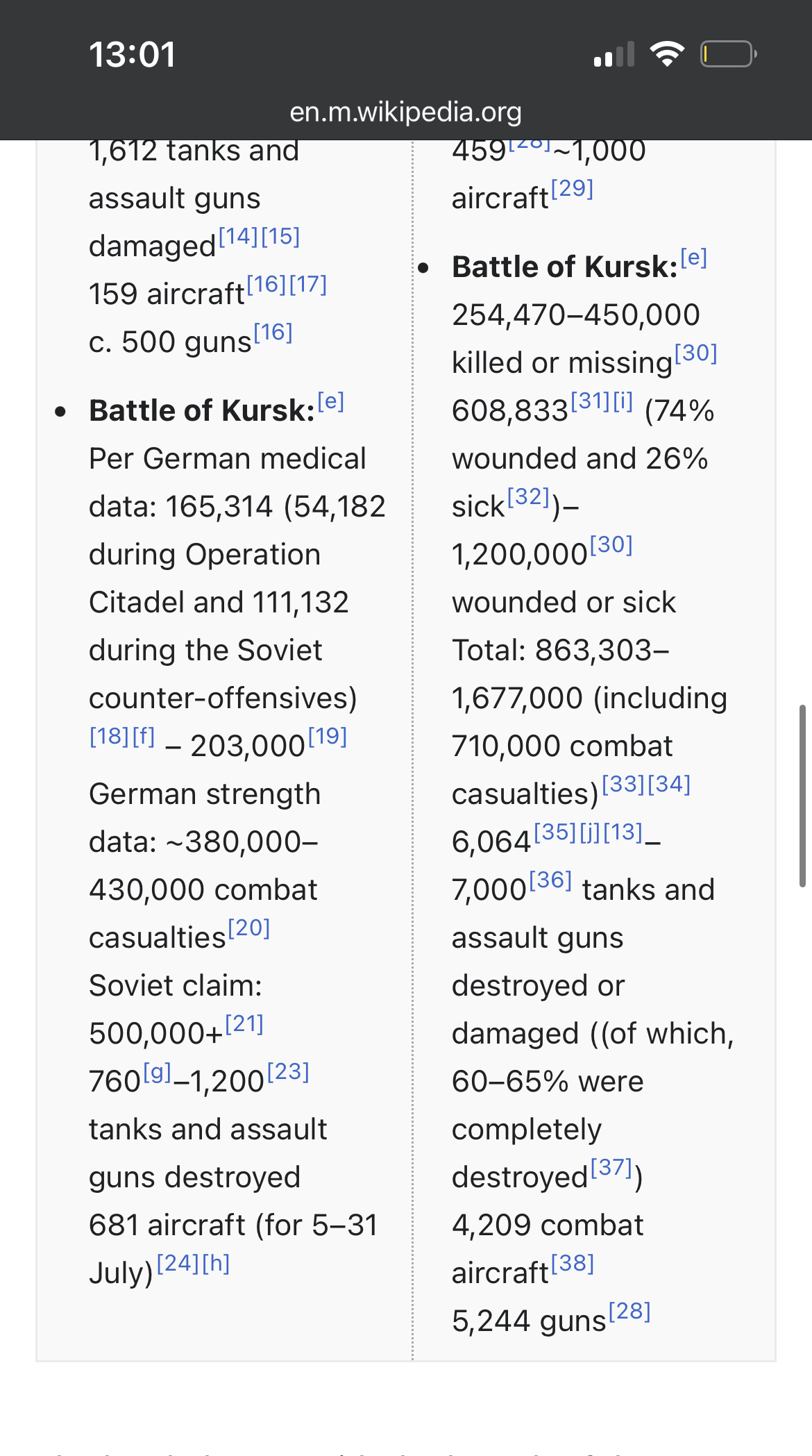The height and width of the screenshot is (1456, 812).
Task: Follow reference [28] after 5,244 guns
Action: pos(629,1312)
